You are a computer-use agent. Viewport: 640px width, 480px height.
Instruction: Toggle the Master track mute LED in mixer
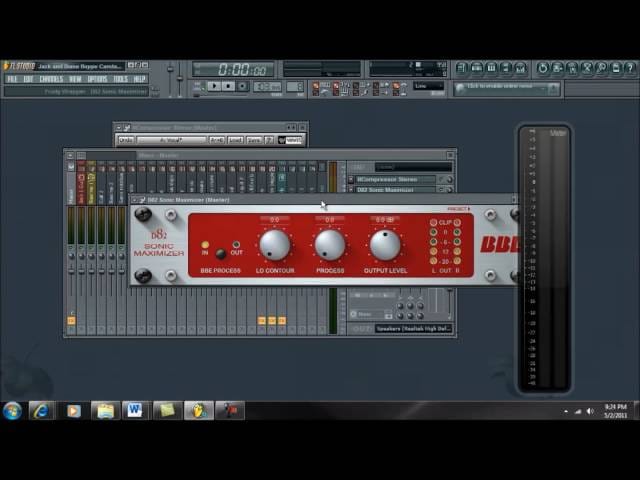[x=71, y=248]
